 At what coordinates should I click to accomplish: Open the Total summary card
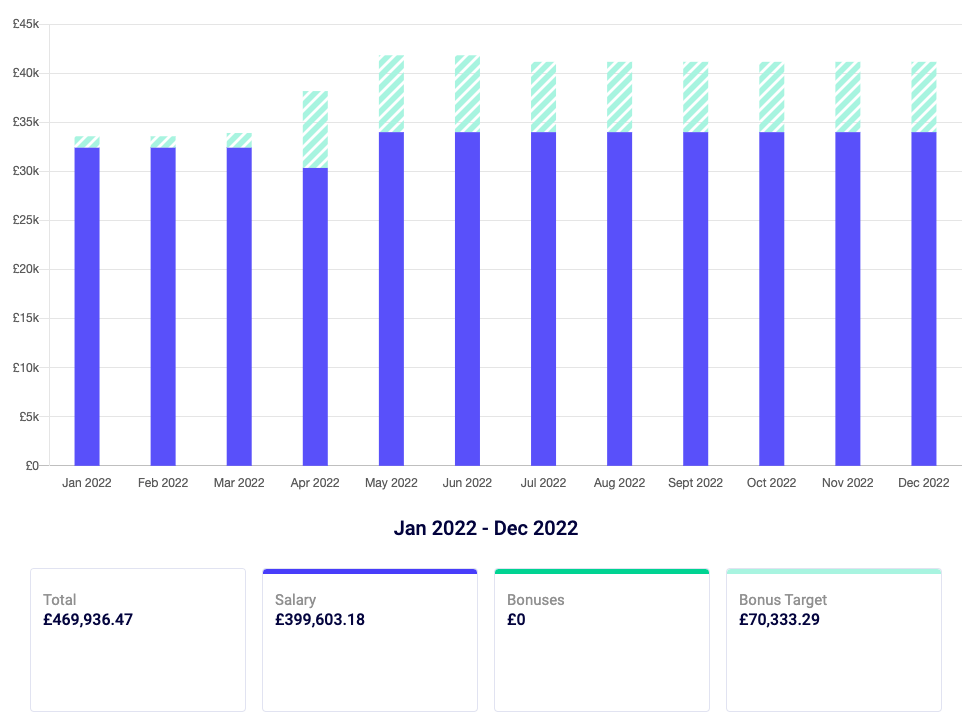(138, 640)
